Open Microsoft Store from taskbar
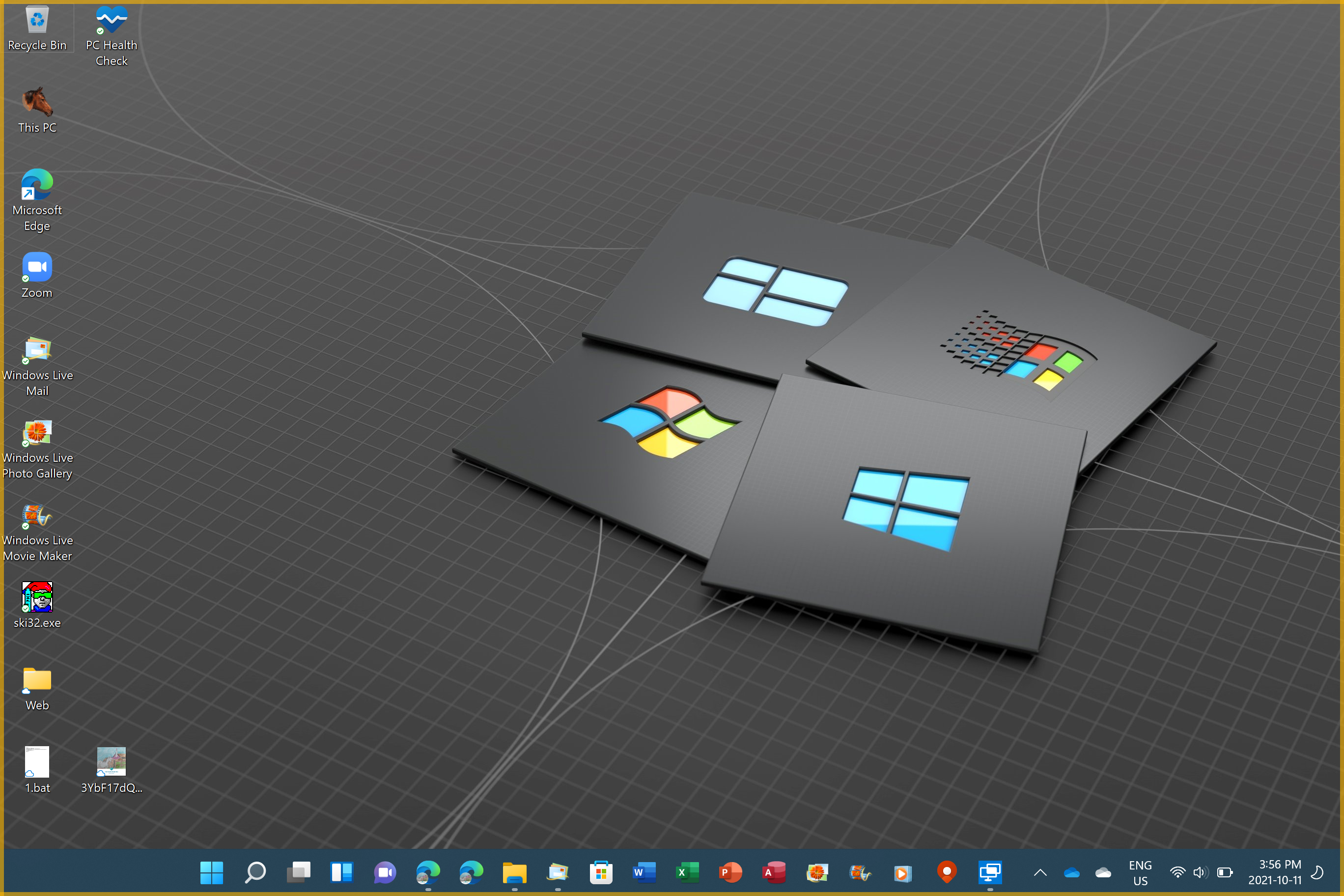The height and width of the screenshot is (896, 1344). click(601, 872)
